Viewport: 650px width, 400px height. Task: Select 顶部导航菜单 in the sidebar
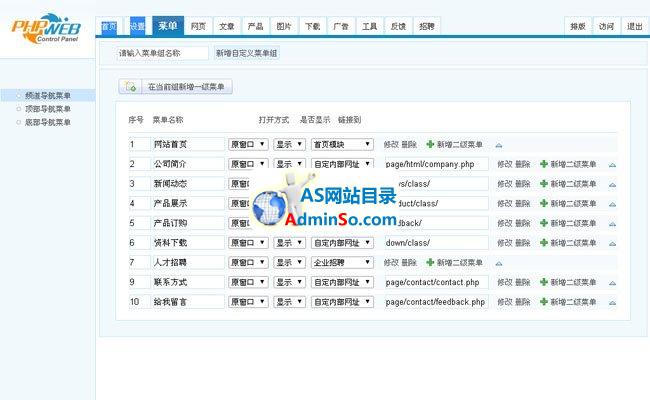tap(48, 109)
